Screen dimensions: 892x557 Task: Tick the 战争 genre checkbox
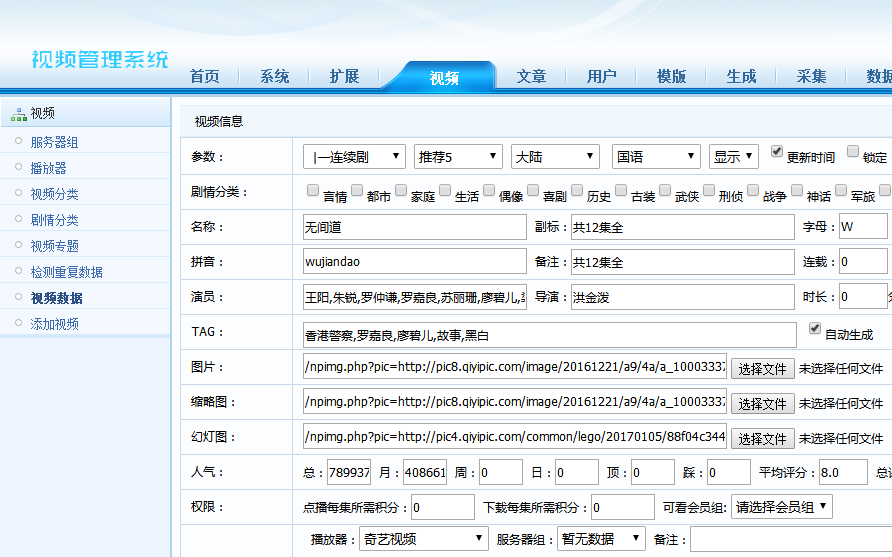coord(753,190)
